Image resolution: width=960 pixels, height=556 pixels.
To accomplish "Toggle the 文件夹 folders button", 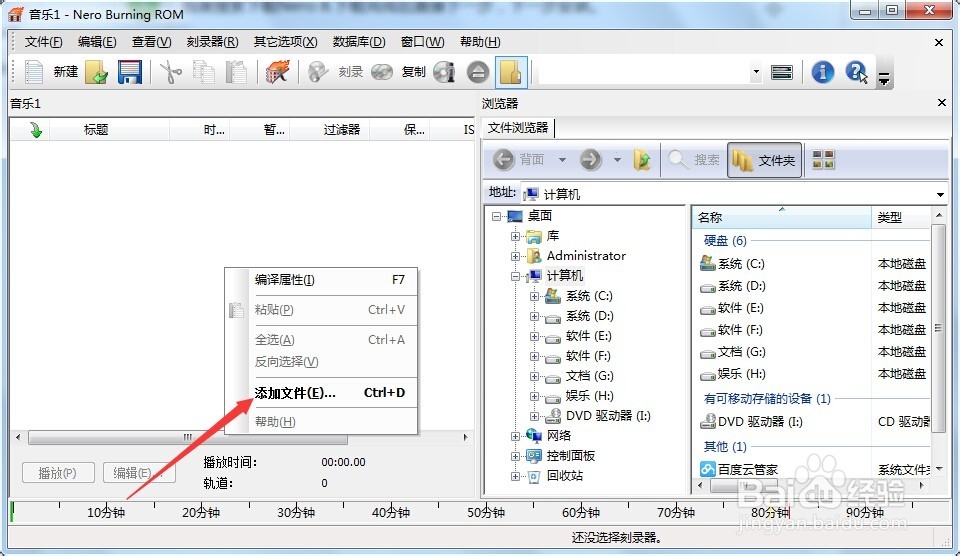I will [x=764, y=160].
